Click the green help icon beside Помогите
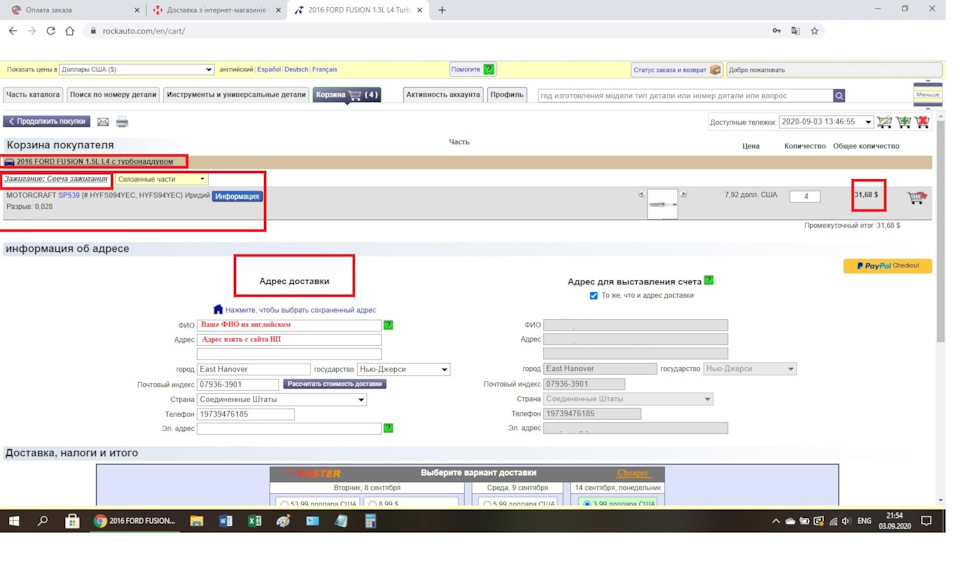The width and height of the screenshot is (960, 566). pyautogui.click(x=489, y=69)
